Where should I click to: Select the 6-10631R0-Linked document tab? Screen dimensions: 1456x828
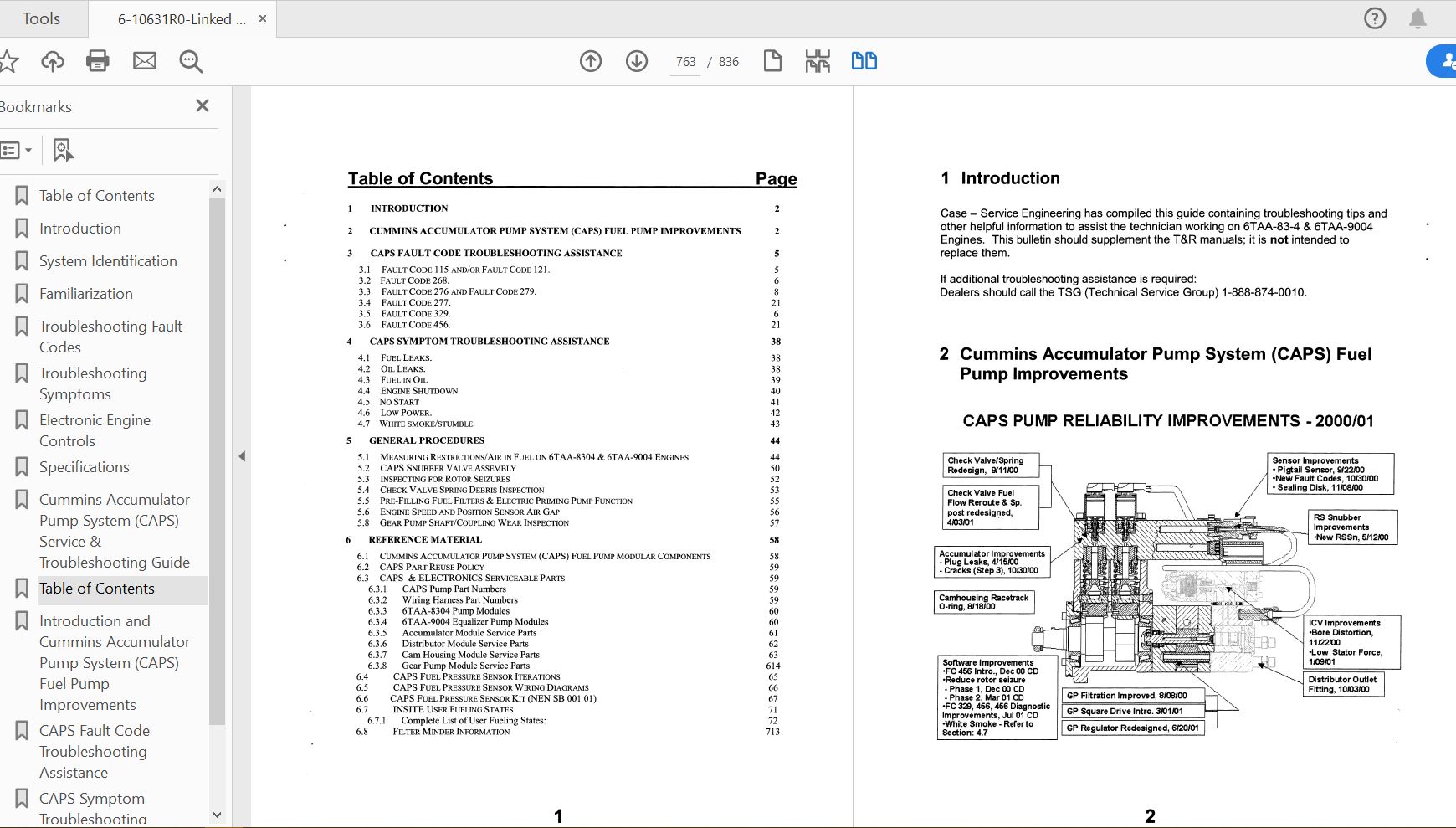[x=182, y=19]
